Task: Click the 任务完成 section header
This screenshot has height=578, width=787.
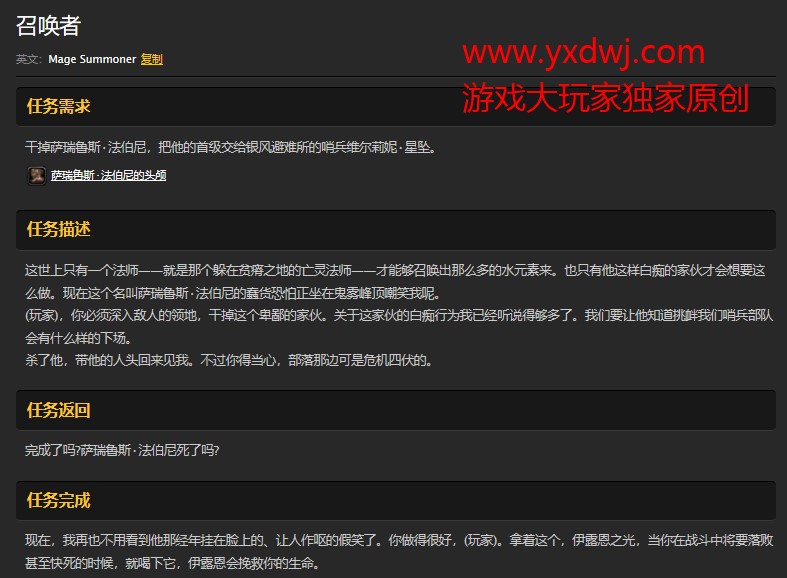Action: coord(59,500)
